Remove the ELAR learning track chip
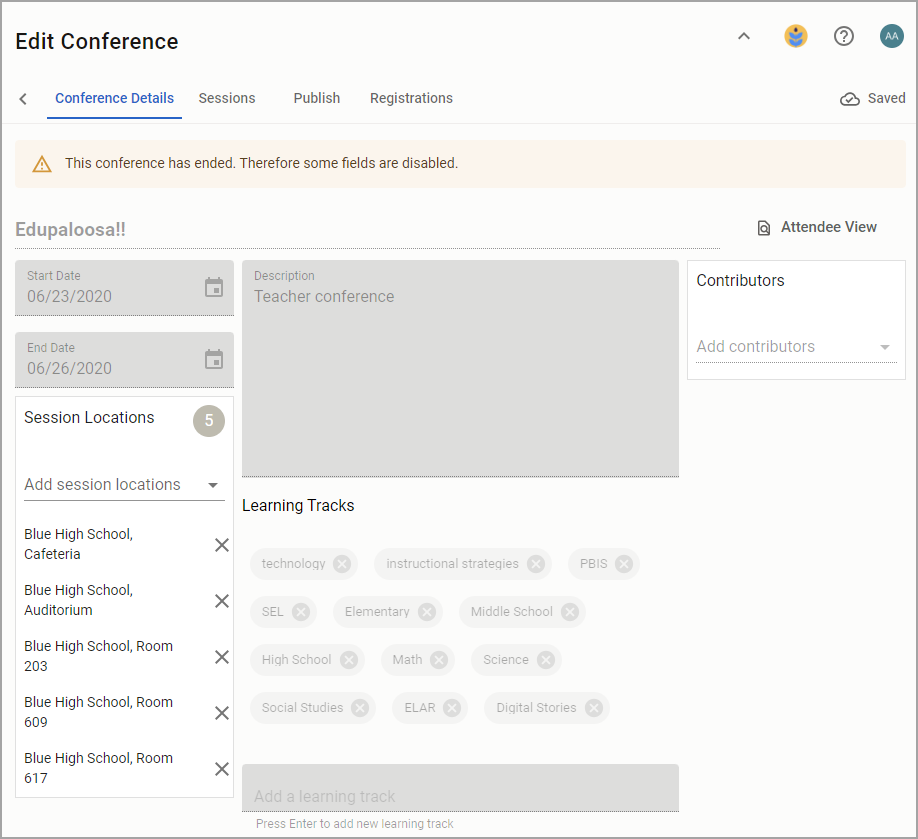918x839 pixels. click(x=452, y=708)
